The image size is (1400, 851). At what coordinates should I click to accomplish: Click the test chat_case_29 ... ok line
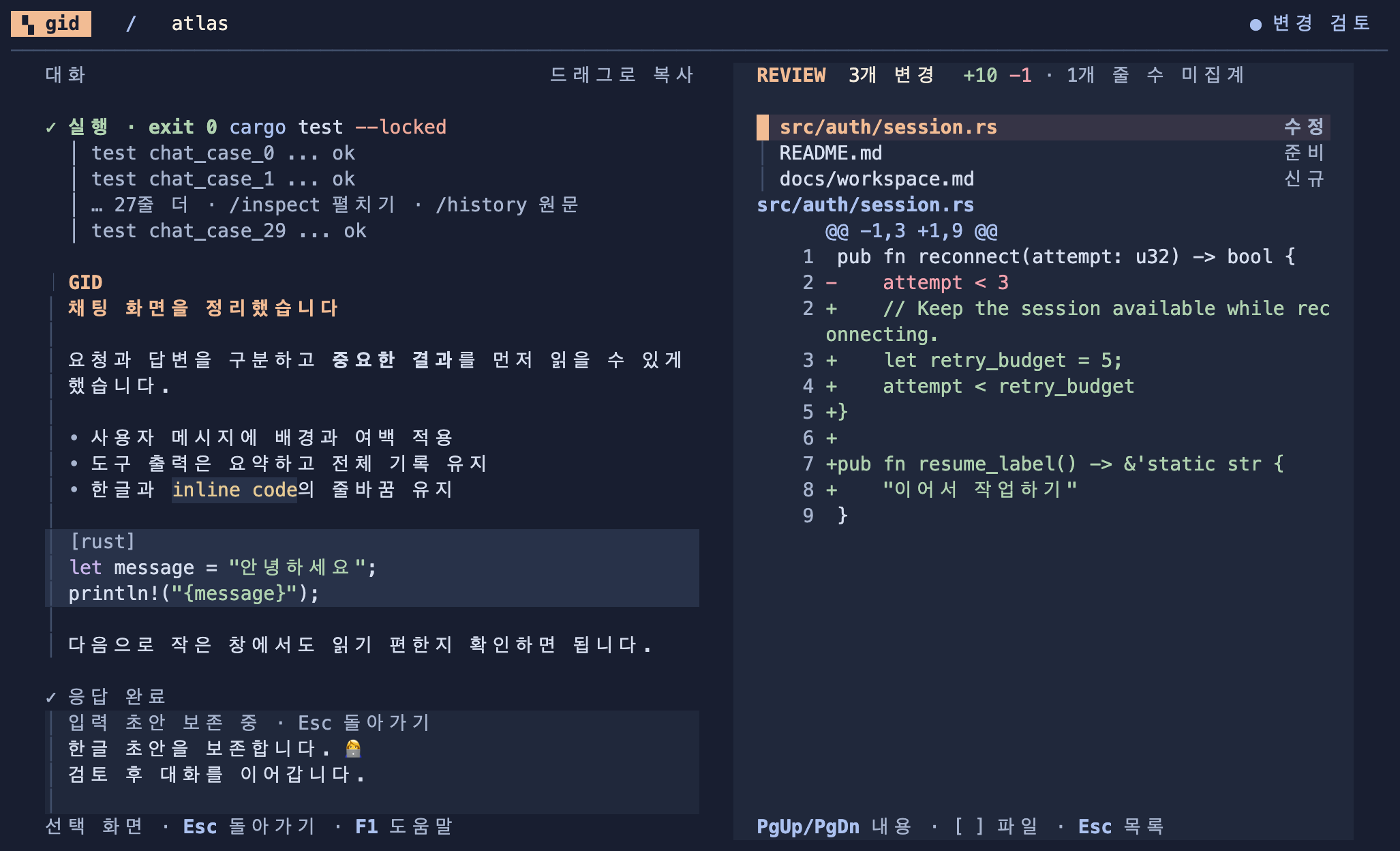coord(229,231)
